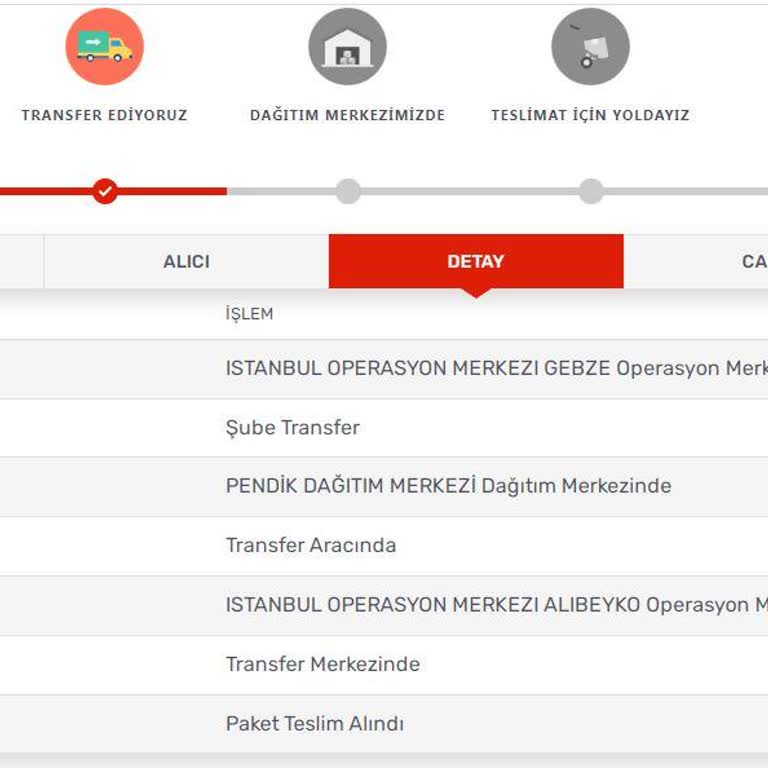Select the Transfer Merkezinde row
Viewport: 768px width, 768px height.
(384, 665)
